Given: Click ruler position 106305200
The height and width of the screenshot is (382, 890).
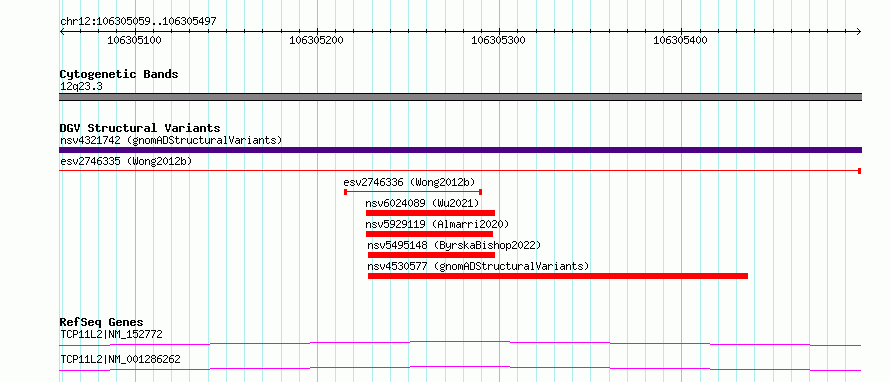Looking at the screenshot, I should pyautogui.click(x=317, y=40).
